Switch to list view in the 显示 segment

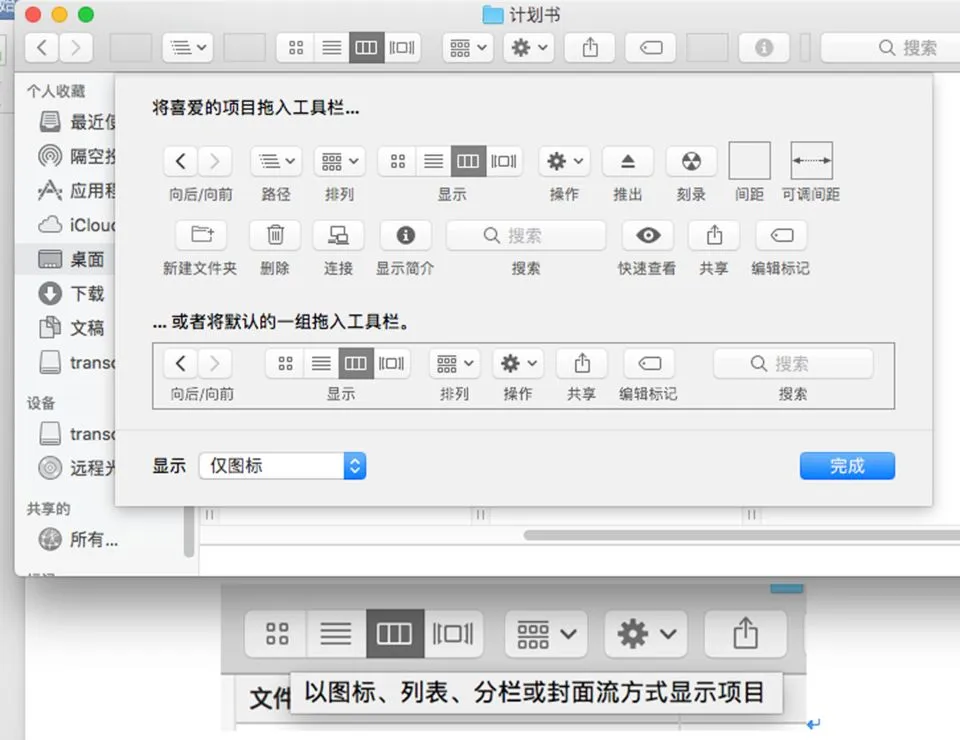tap(433, 161)
